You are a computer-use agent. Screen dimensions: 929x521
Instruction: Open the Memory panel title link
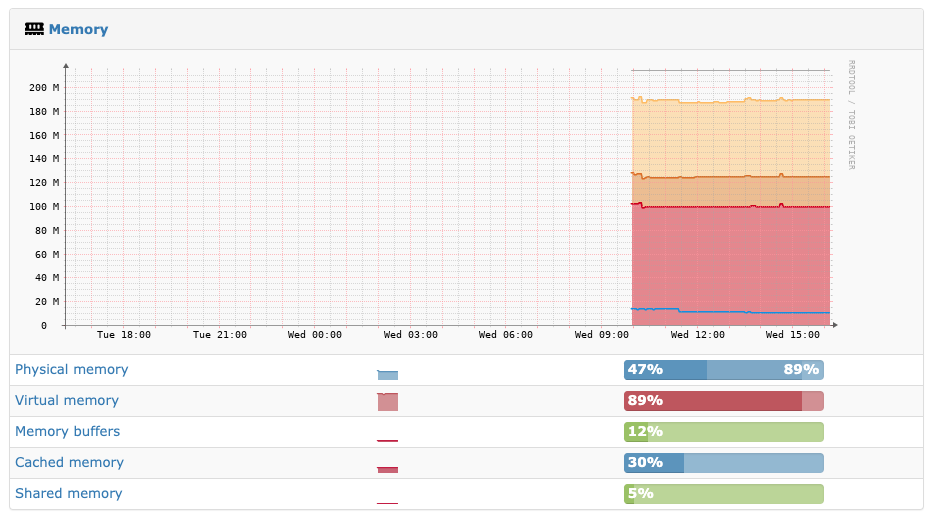78,29
